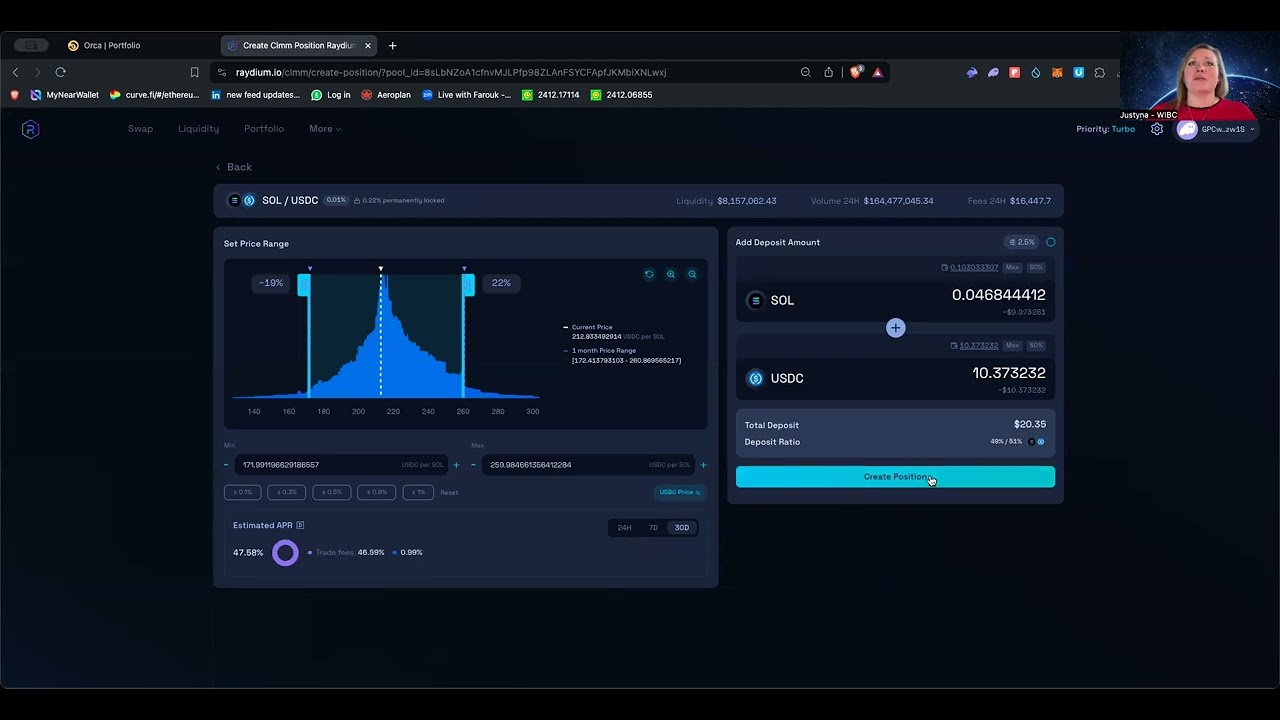Image resolution: width=1280 pixels, height=720 pixels.
Task: Click the Back link
Action: [x=234, y=167]
